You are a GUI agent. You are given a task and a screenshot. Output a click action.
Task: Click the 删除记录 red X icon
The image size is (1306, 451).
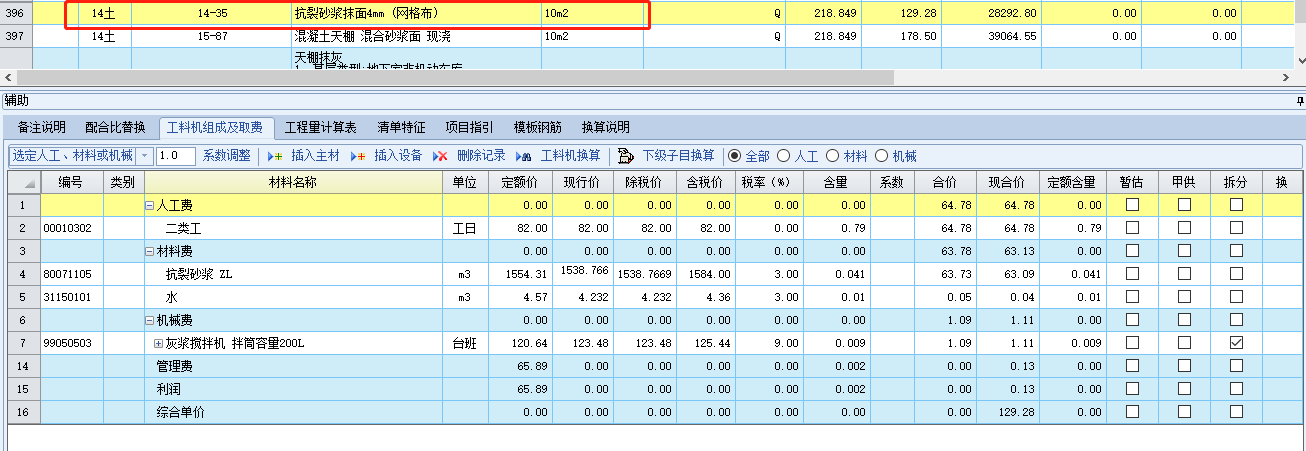point(441,157)
